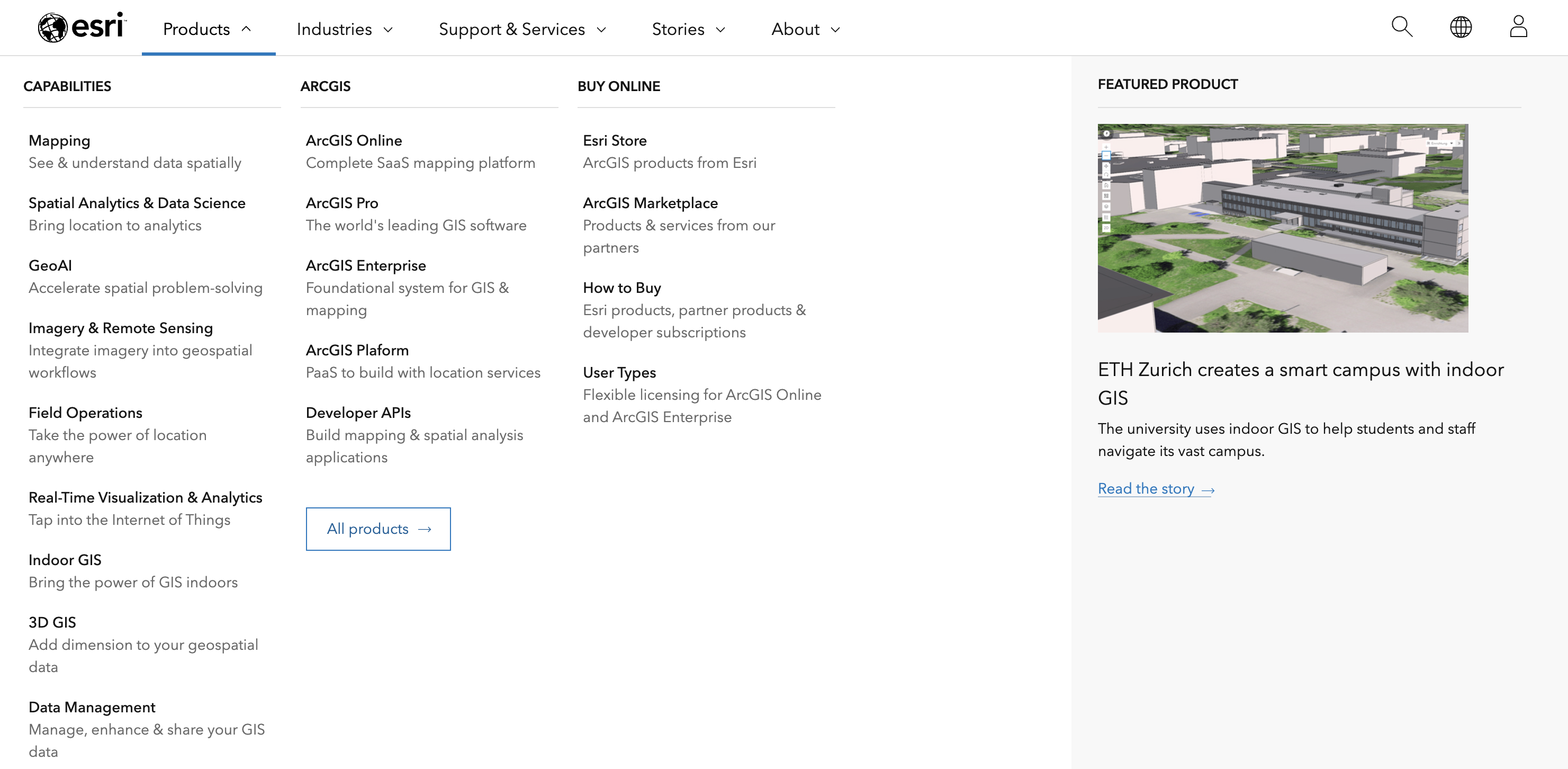1568x769 pixels.
Task: Expand the Industries dropdown
Action: [345, 29]
